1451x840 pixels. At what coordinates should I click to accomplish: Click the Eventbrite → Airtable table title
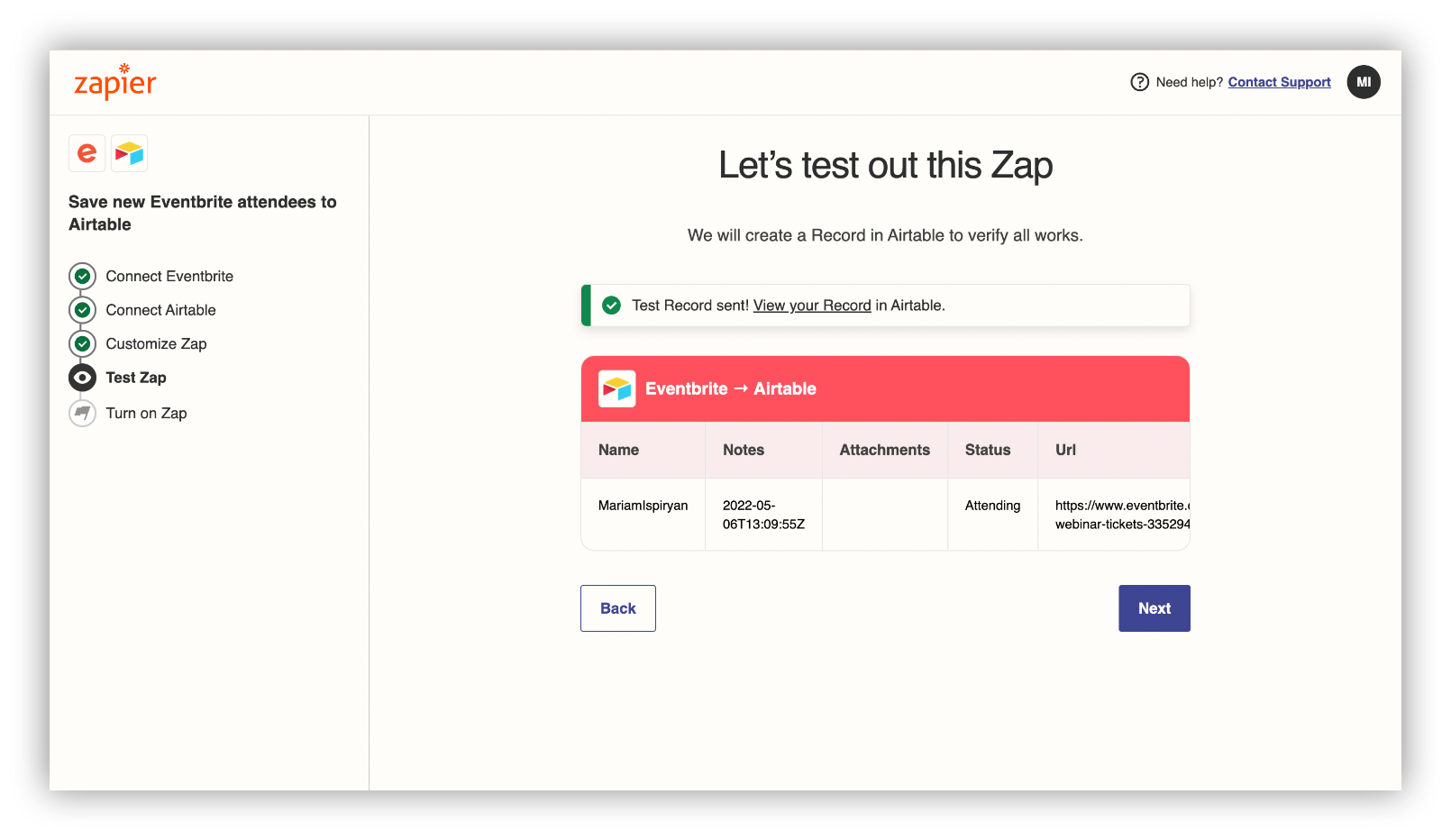tap(731, 388)
